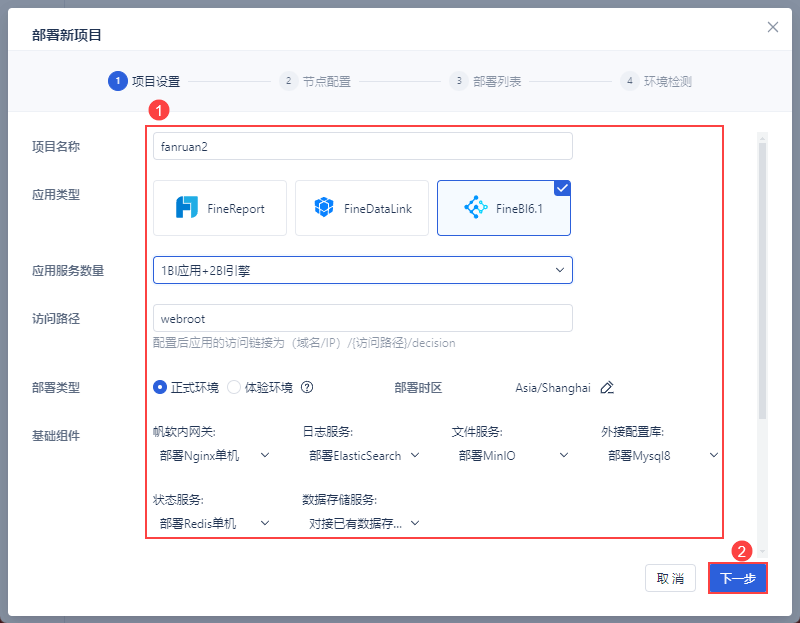Open the 文件服务 dropdown showing 部署MinIO
This screenshot has width=800, height=623.
pos(513,455)
